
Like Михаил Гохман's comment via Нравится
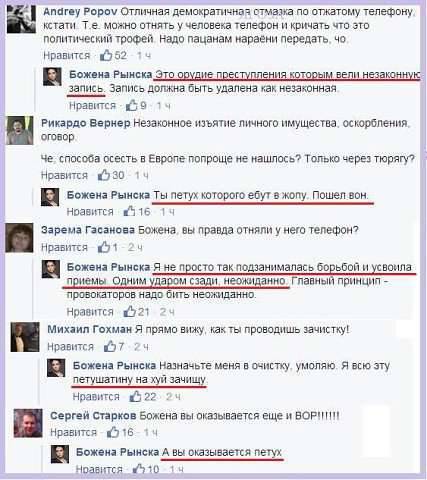(70, 347)
